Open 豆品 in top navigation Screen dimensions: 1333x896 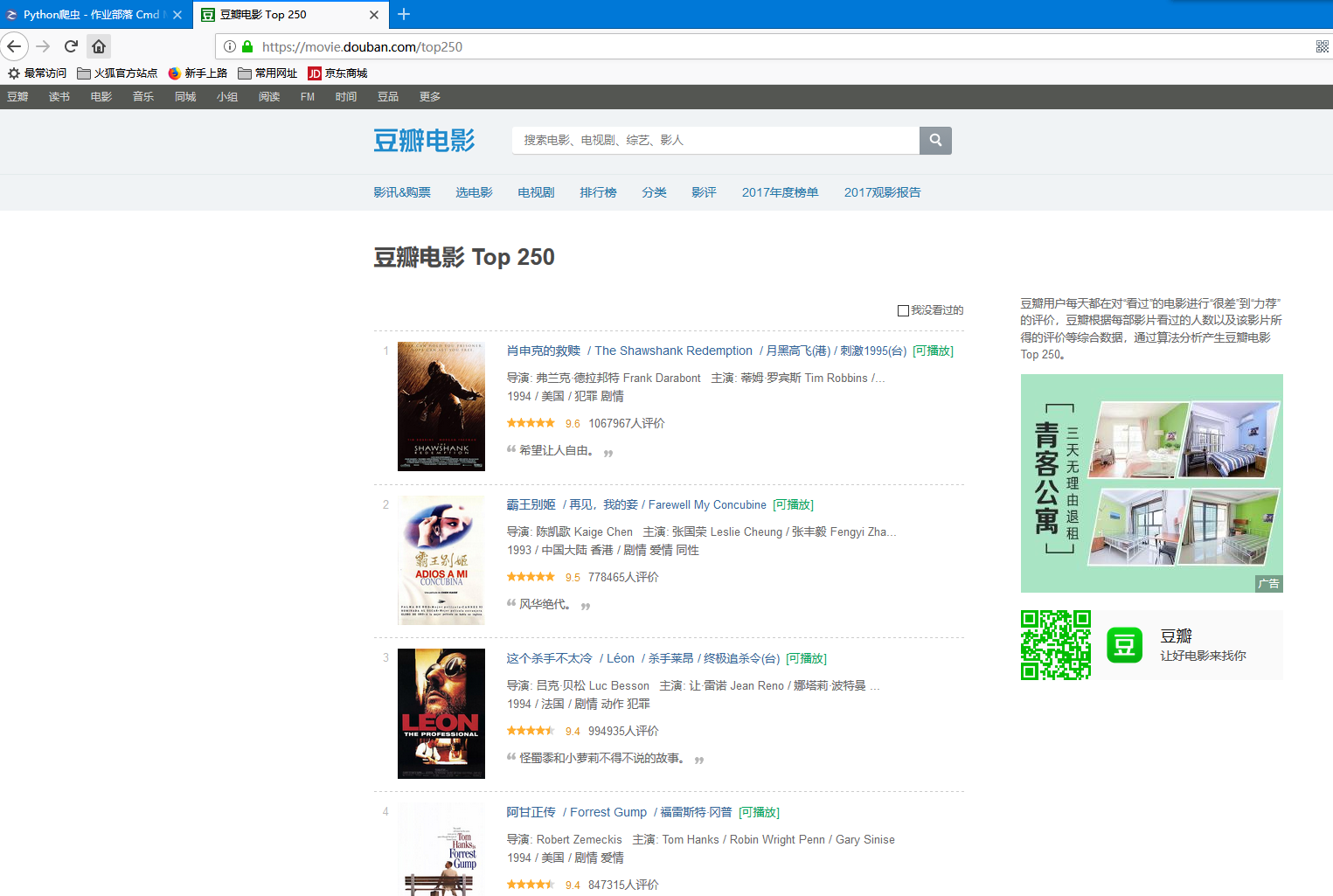[x=388, y=97]
